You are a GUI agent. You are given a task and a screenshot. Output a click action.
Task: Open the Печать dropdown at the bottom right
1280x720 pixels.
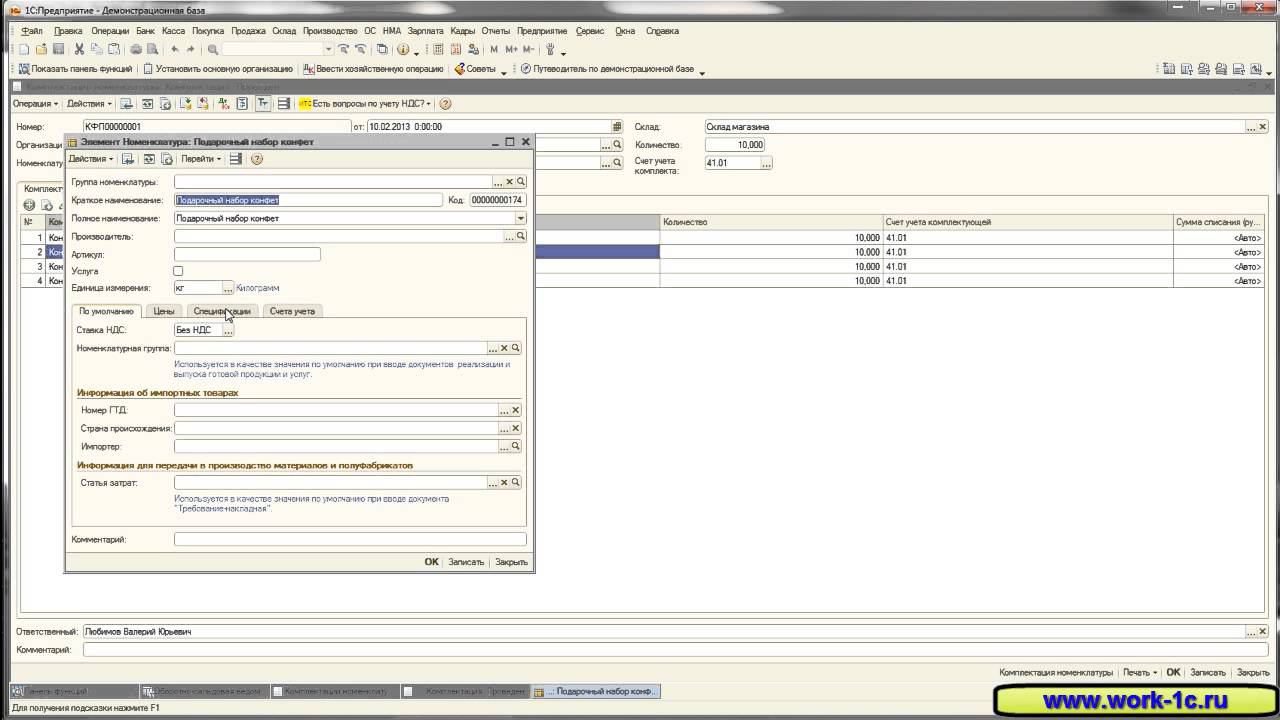point(1139,673)
